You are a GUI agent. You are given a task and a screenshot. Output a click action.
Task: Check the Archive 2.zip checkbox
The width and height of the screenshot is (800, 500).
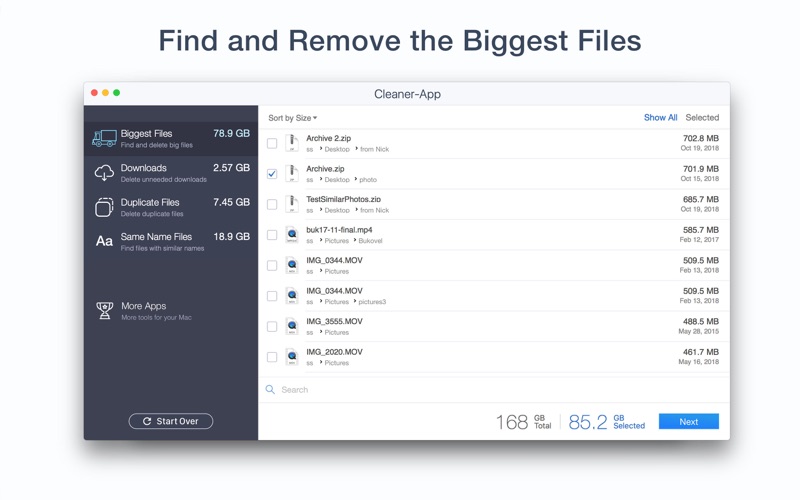(272, 143)
